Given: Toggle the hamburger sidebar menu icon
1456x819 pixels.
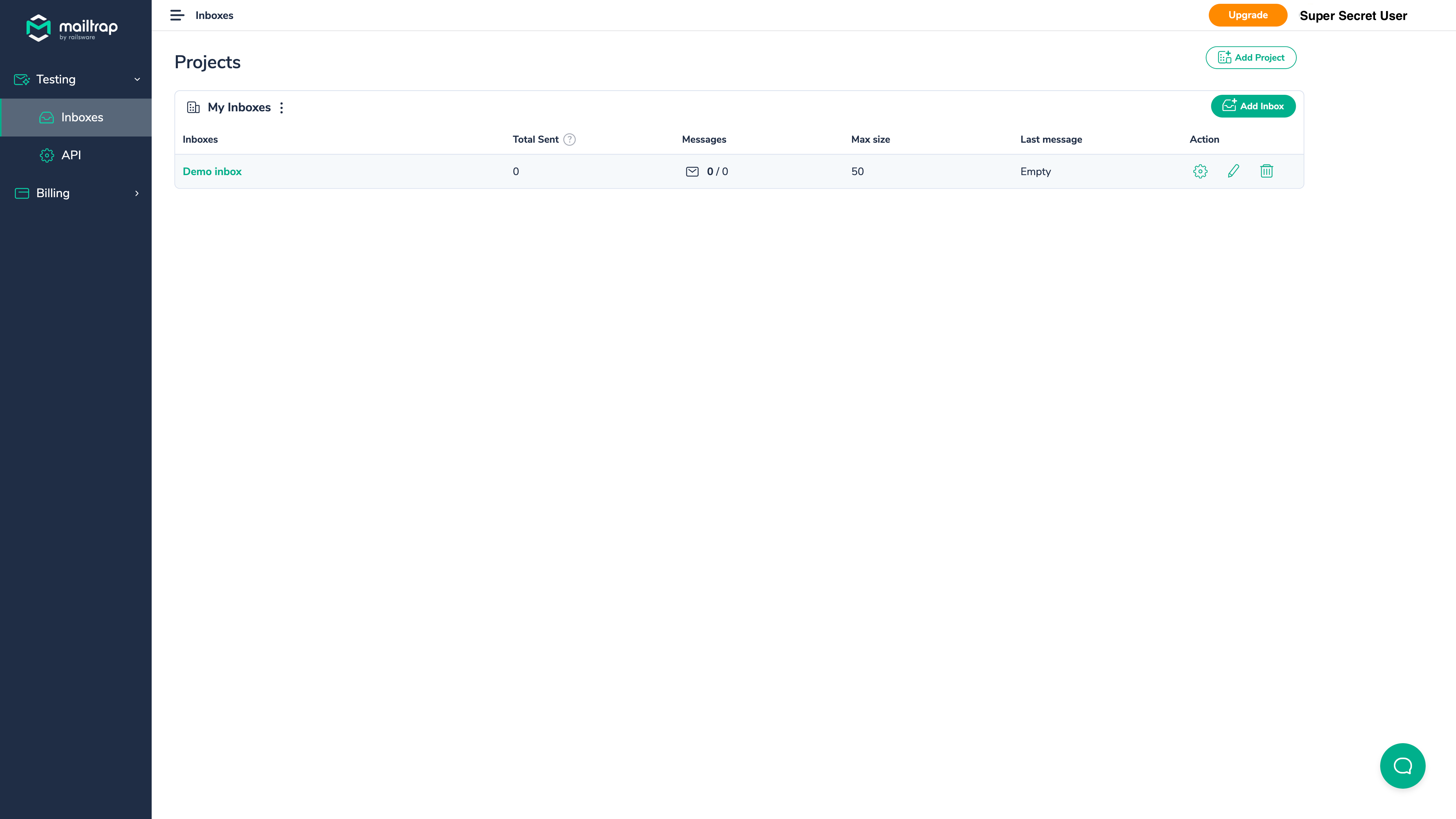Looking at the screenshot, I should tap(177, 15).
